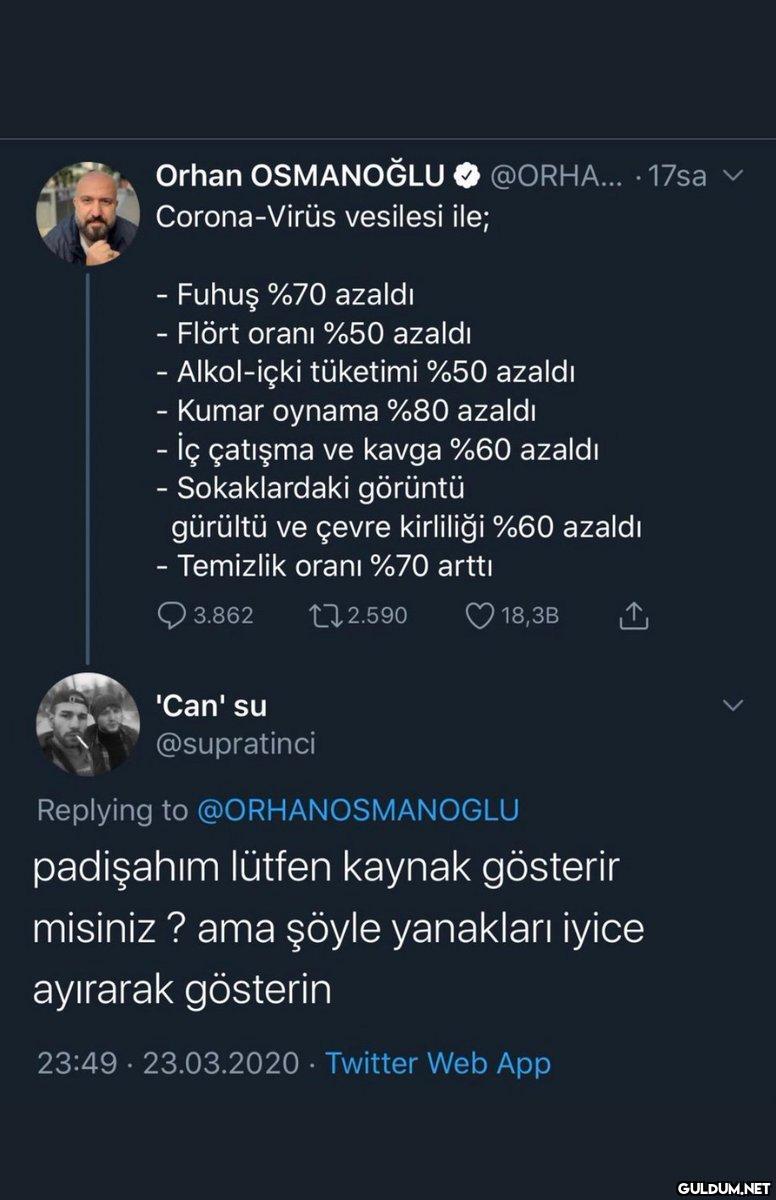Image resolution: width=776 pixels, height=1200 pixels.
Task: Open Orhan OSMANOĞLU's profile picture
Action: pos(88,213)
